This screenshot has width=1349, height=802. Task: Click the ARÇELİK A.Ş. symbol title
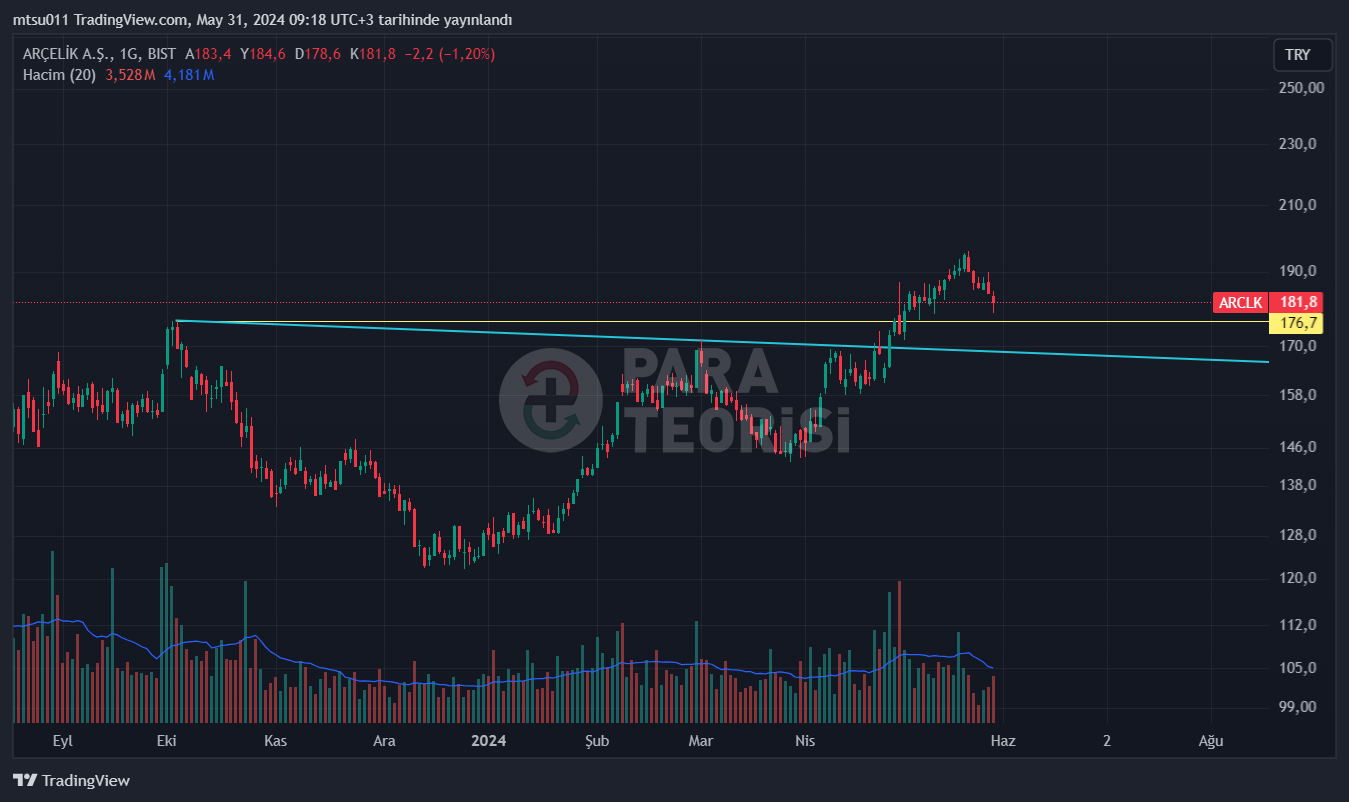point(66,54)
